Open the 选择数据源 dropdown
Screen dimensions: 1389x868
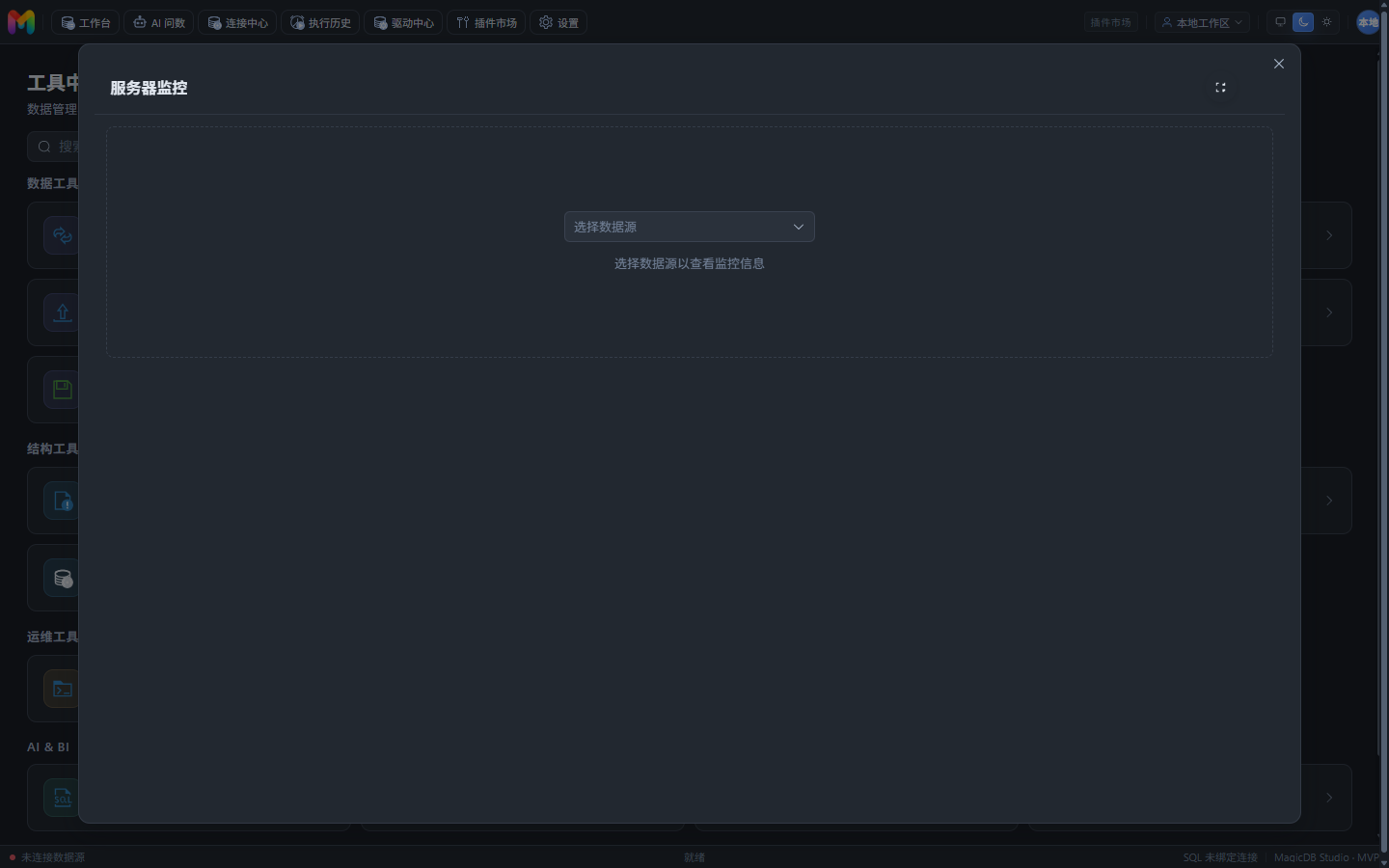pos(690,227)
